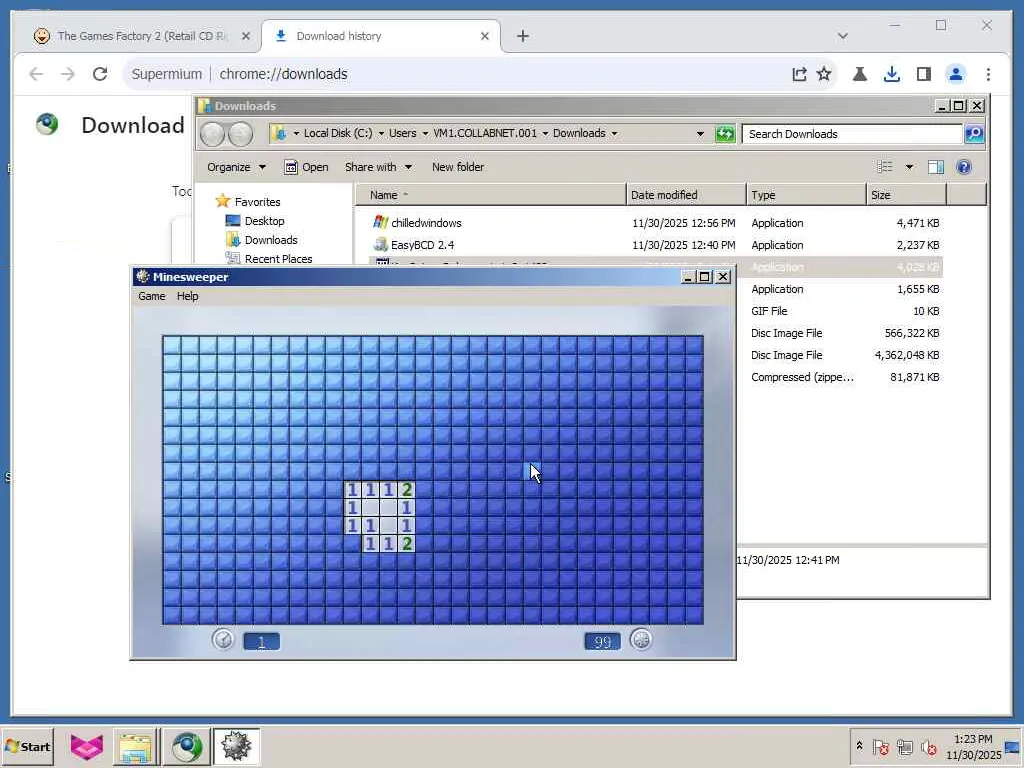This screenshot has height=768, width=1024.
Task: Open the Explorer taskbar button
Action: (135, 746)
